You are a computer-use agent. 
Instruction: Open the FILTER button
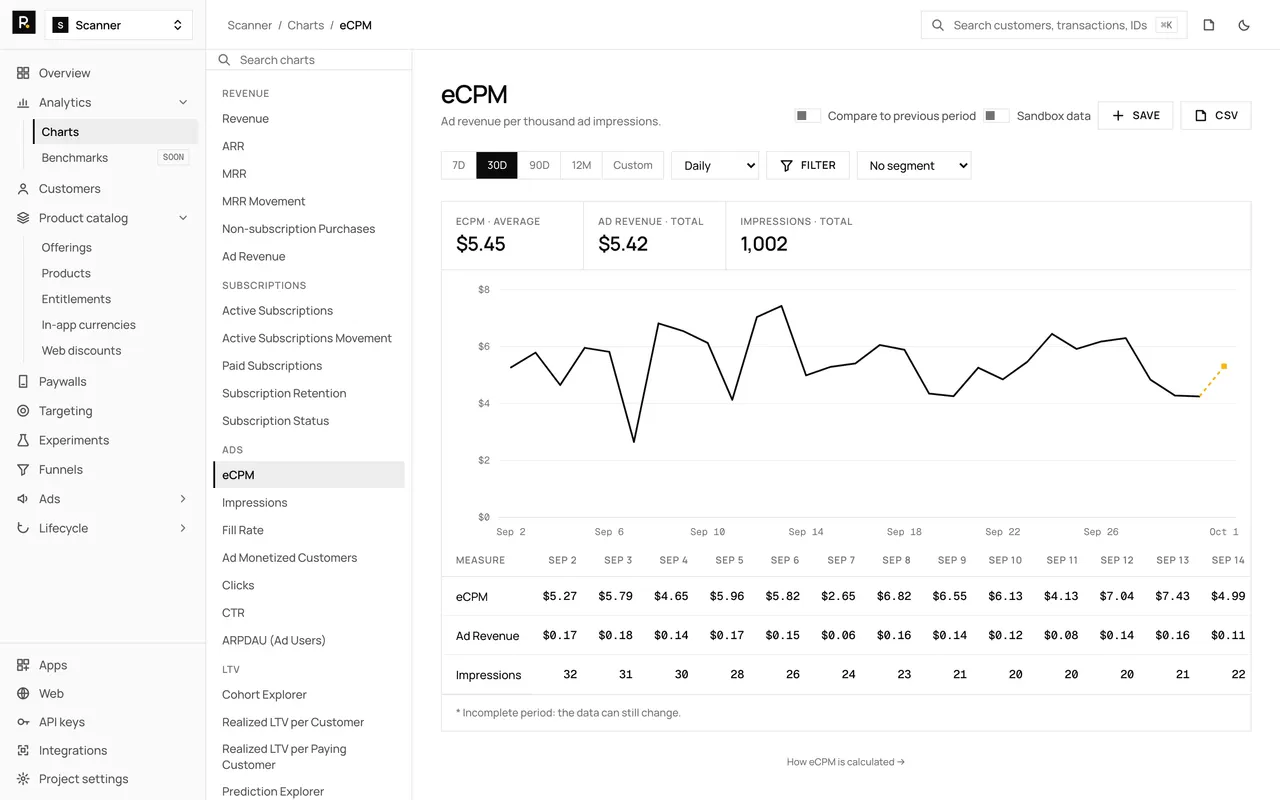[808, 166]
